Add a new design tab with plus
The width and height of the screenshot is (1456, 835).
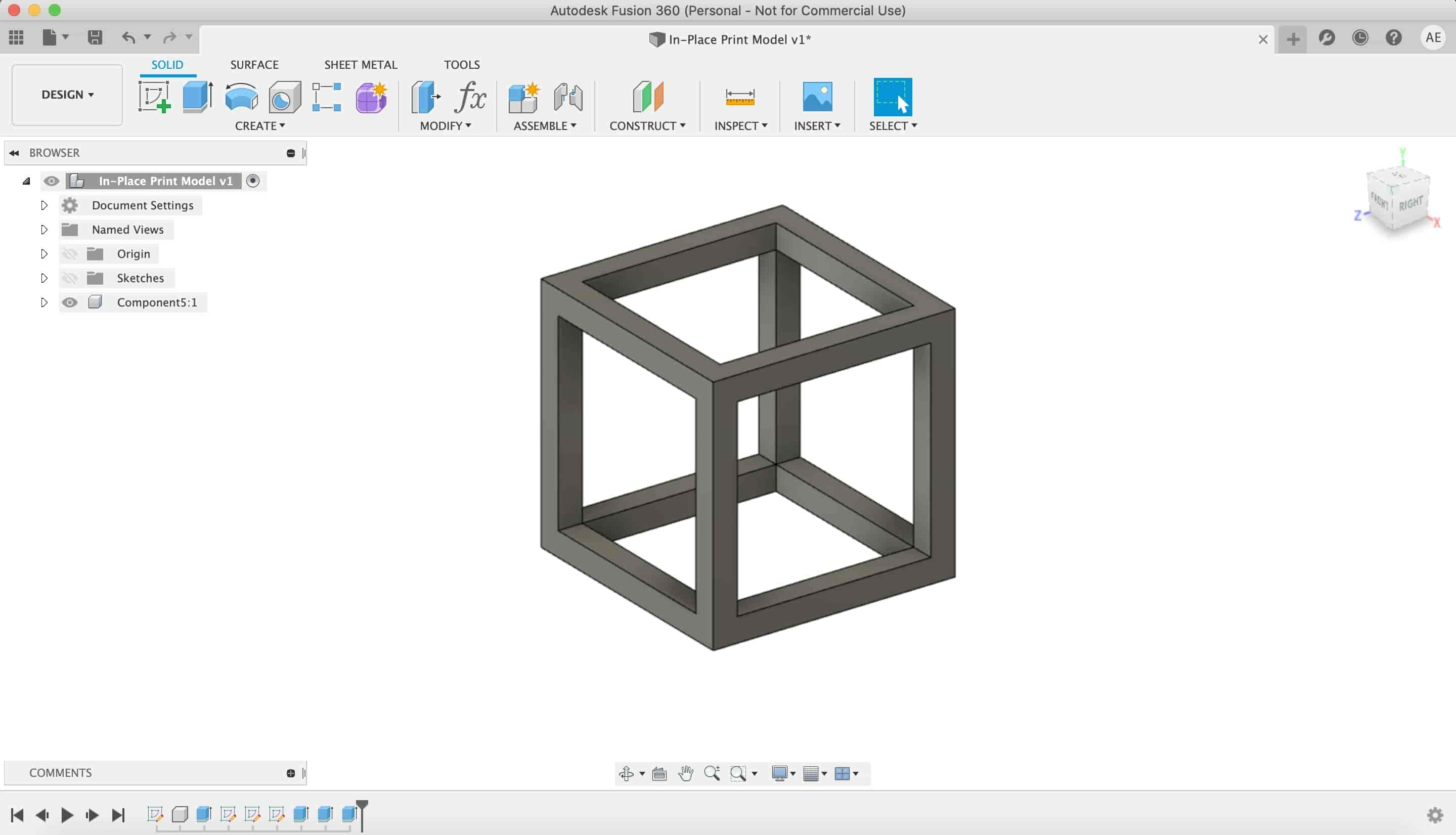tap(1293, 39)
